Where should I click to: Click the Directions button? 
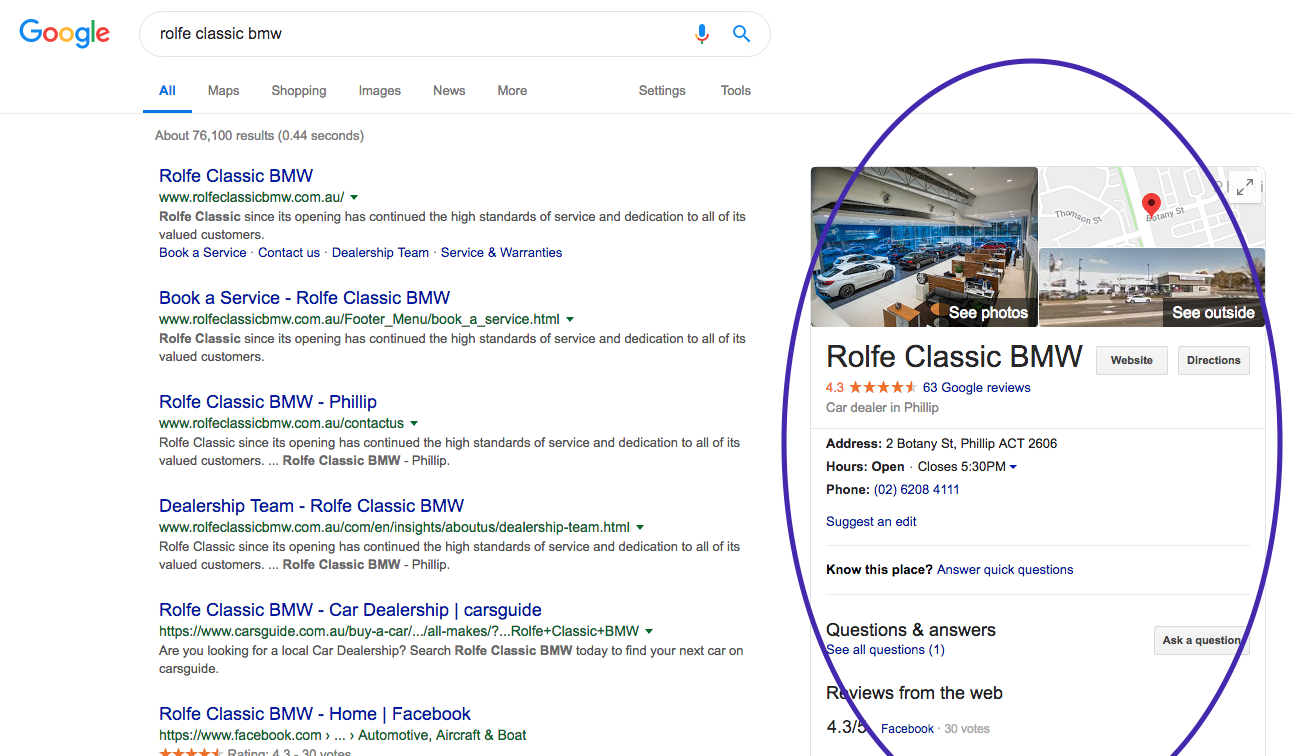1214,360
